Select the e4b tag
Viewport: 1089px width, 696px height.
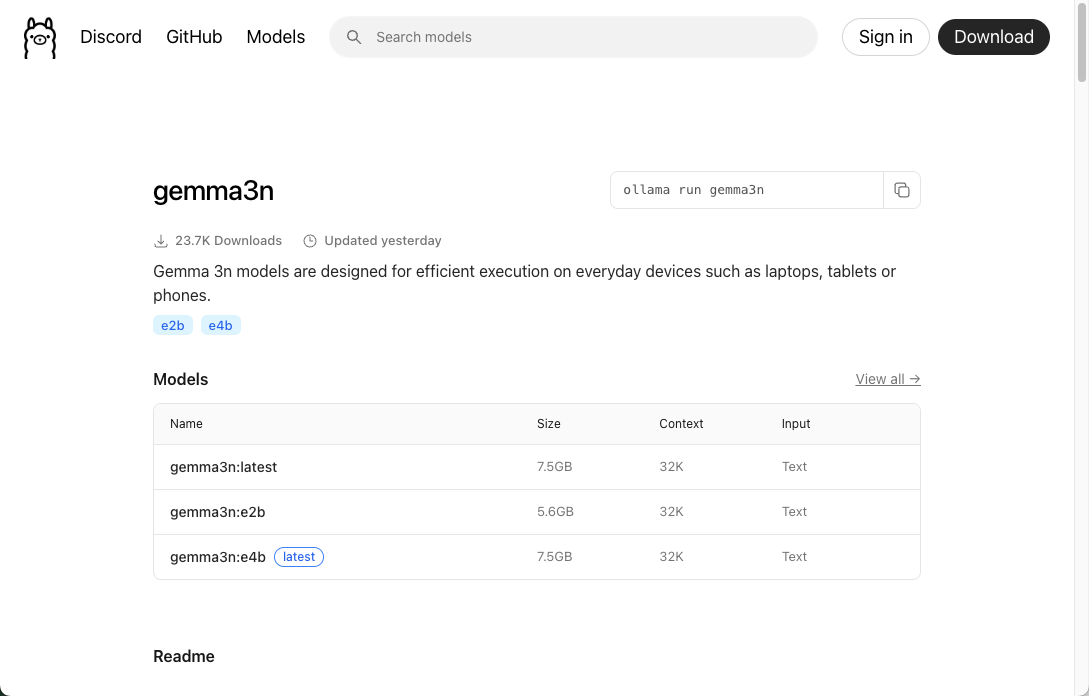(x=221, y=325)
